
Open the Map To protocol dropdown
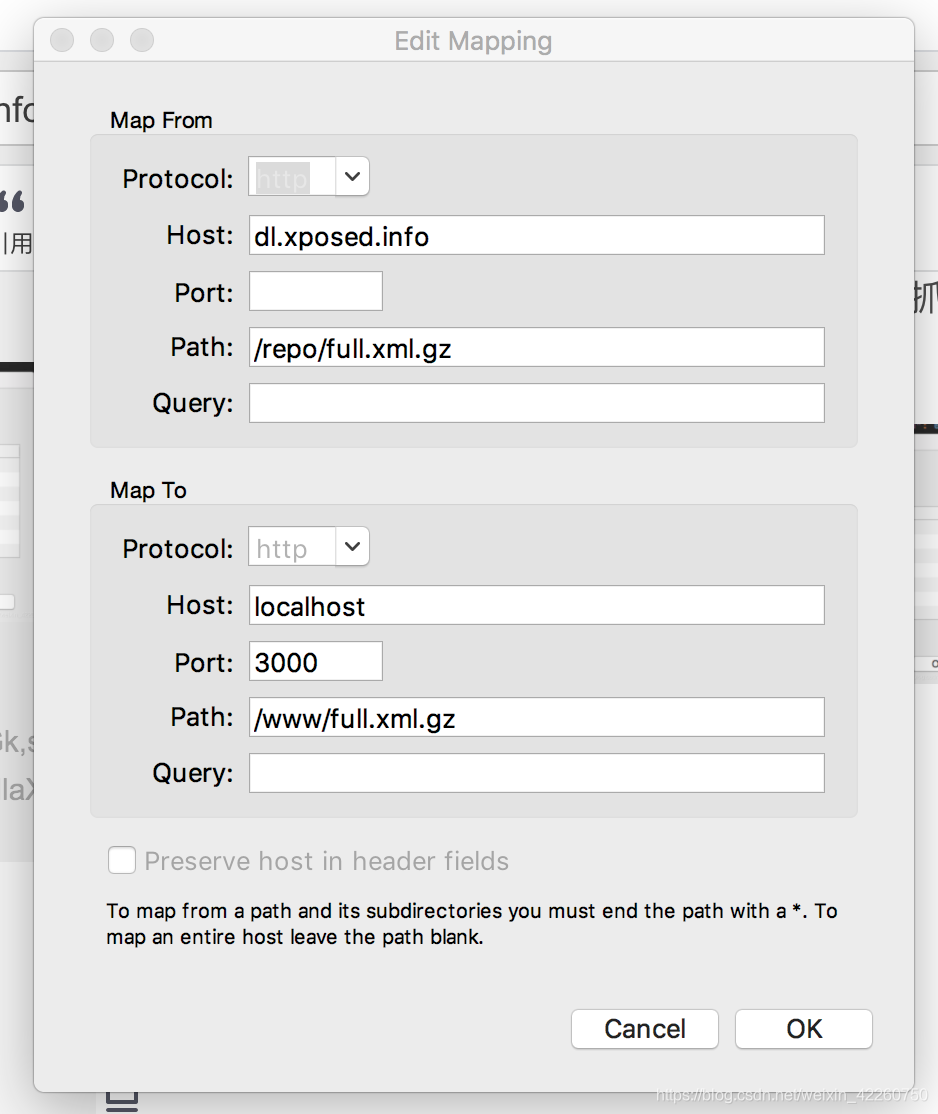click(308, 546)
